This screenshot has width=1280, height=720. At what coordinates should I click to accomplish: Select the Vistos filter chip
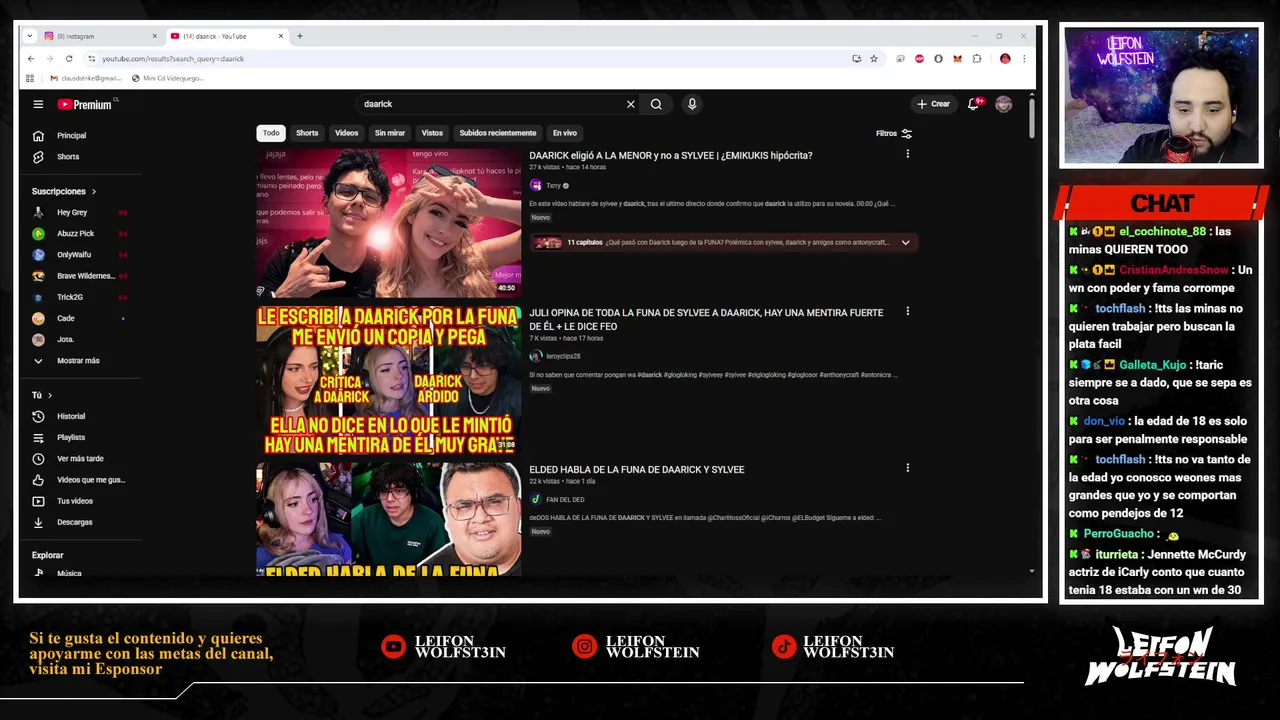click(432, 133)
